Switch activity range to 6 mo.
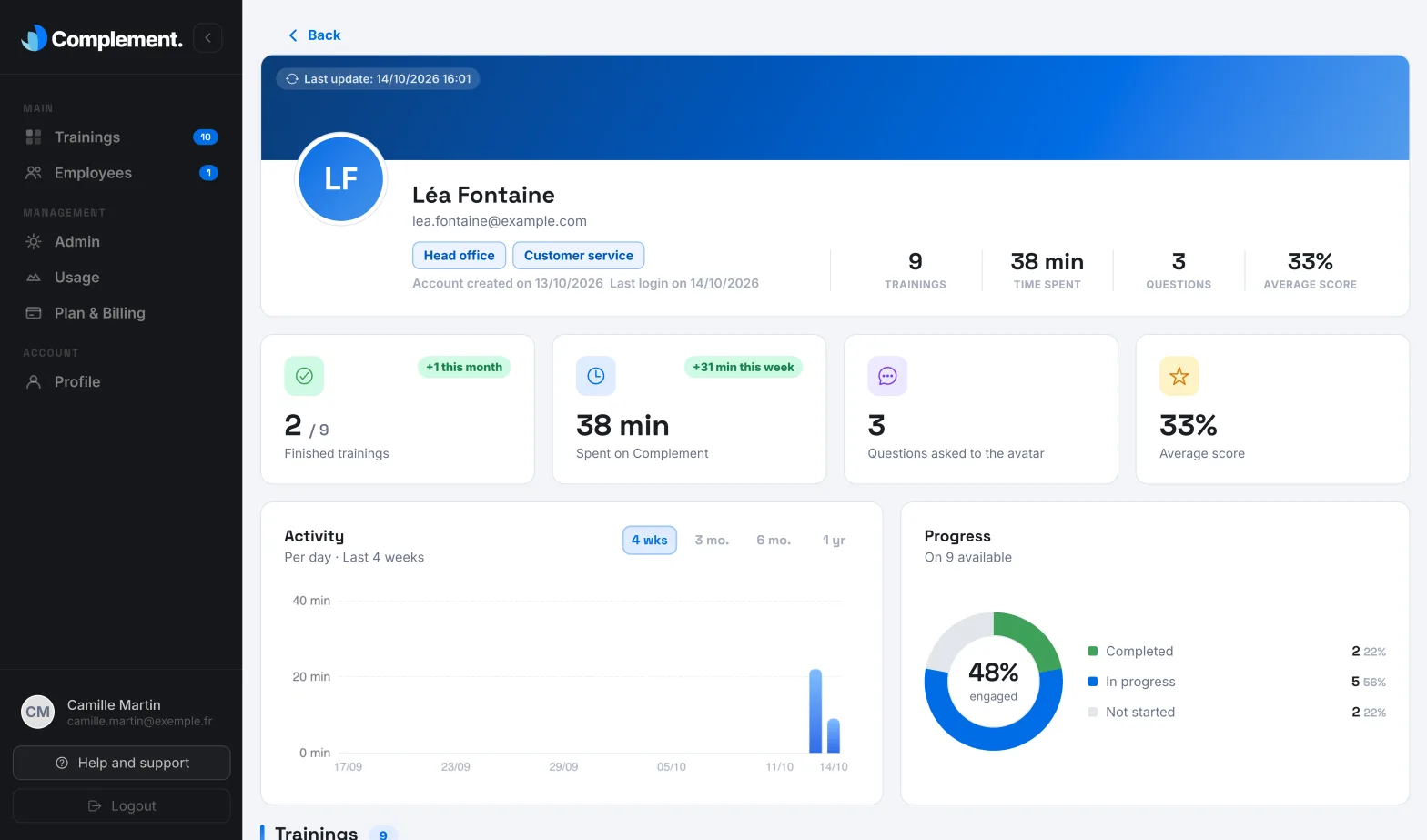This screenshot has width=1427, height=840. [x=774, y=541]
